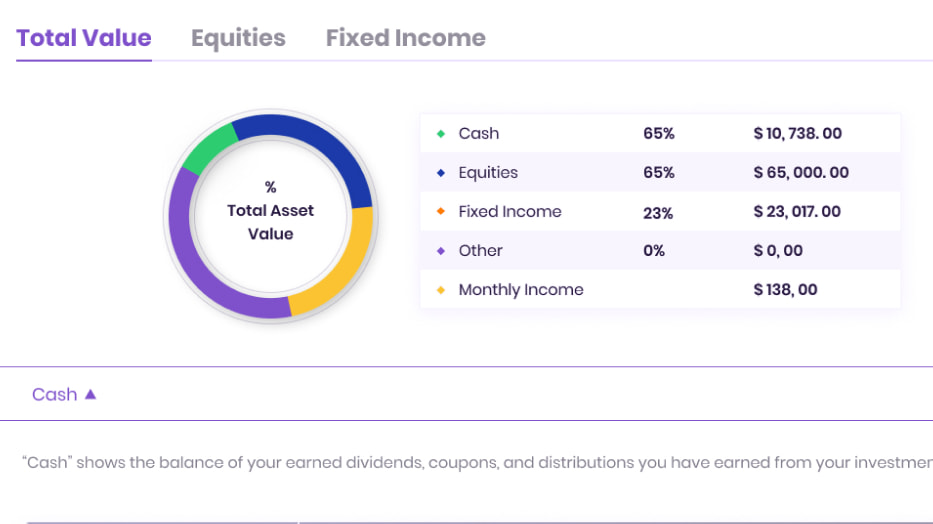
Task: Select the Cash row label in legend
Action: tap(478, 134)
